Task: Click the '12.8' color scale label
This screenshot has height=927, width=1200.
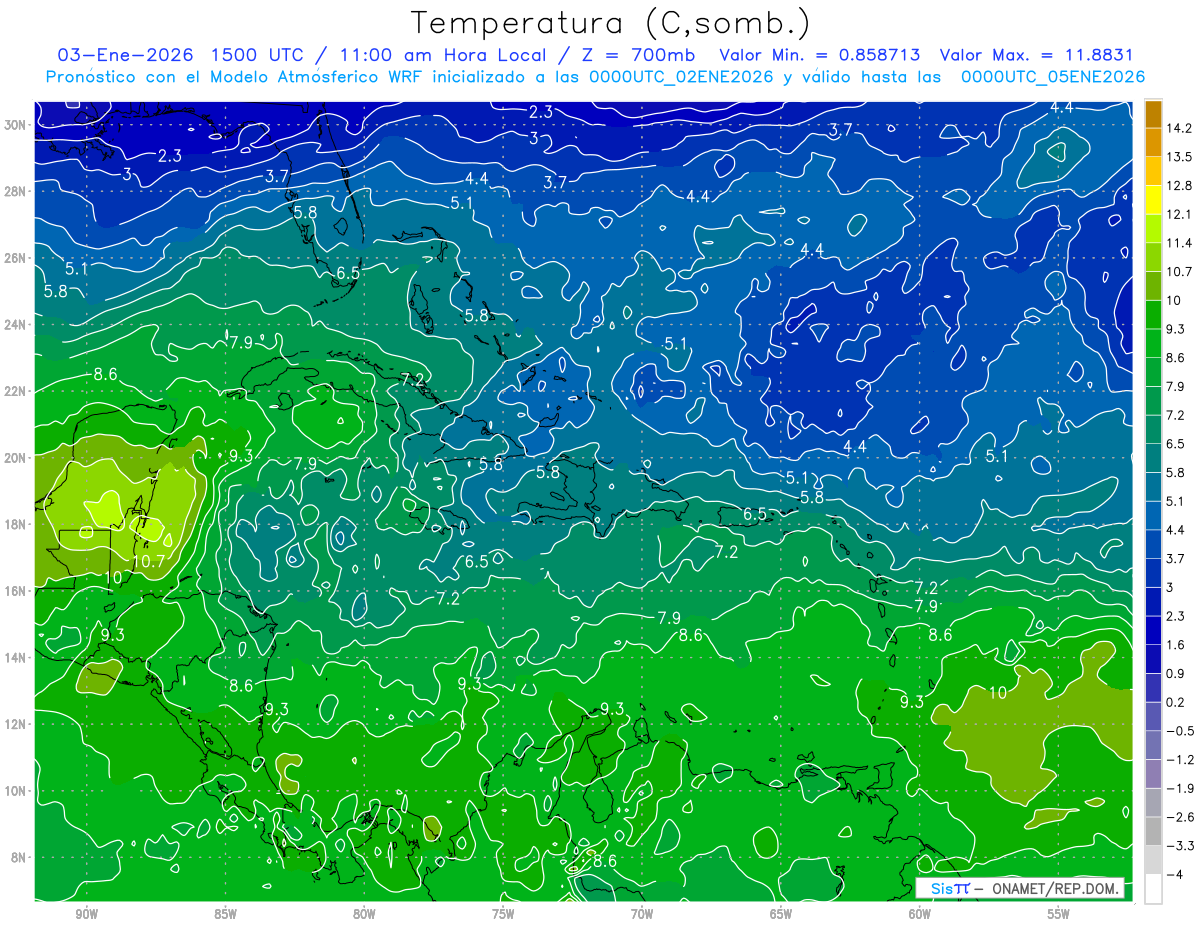Action: click(1180, 186)
